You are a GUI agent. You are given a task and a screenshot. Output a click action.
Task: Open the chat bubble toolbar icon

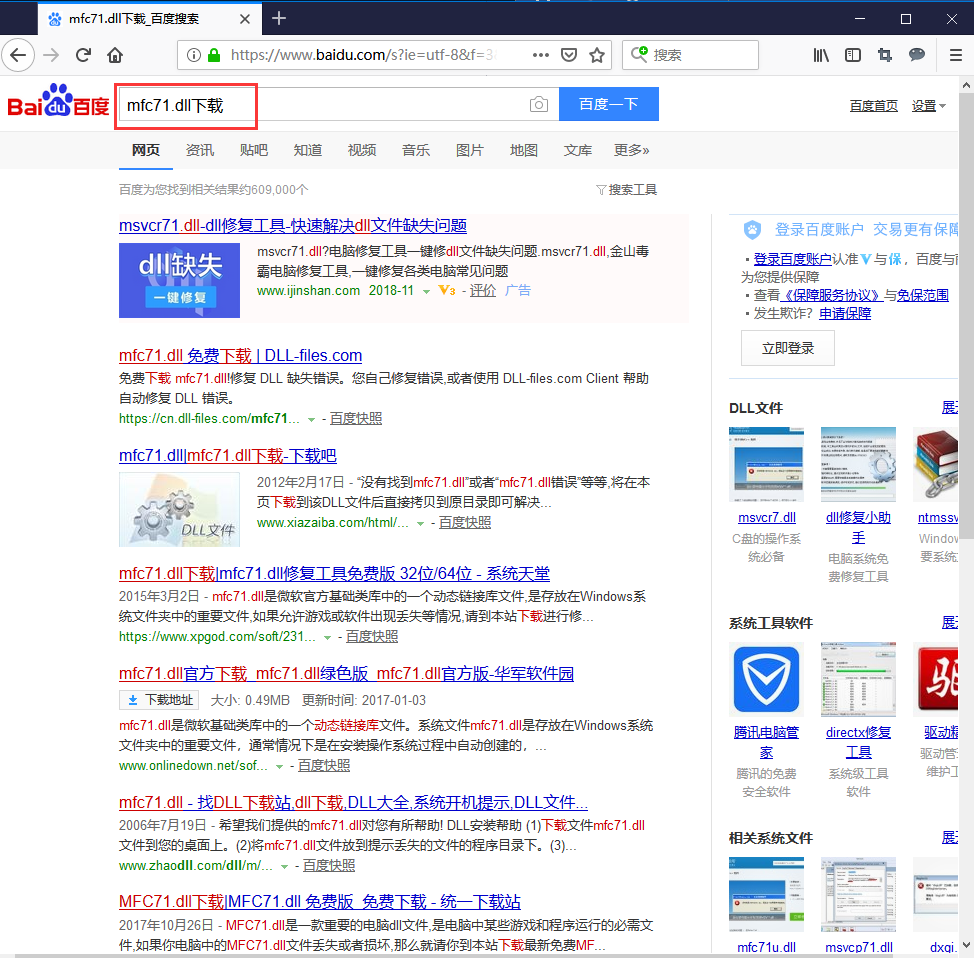[x=917, y=55]
